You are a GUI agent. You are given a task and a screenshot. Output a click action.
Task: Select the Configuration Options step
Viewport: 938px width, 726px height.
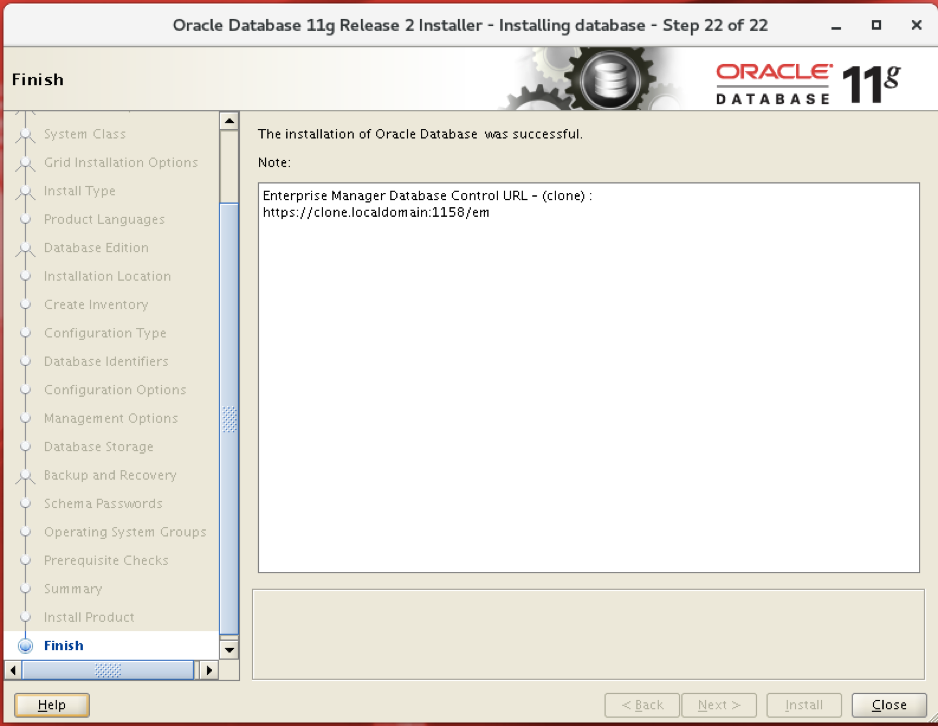pos(115,390)
